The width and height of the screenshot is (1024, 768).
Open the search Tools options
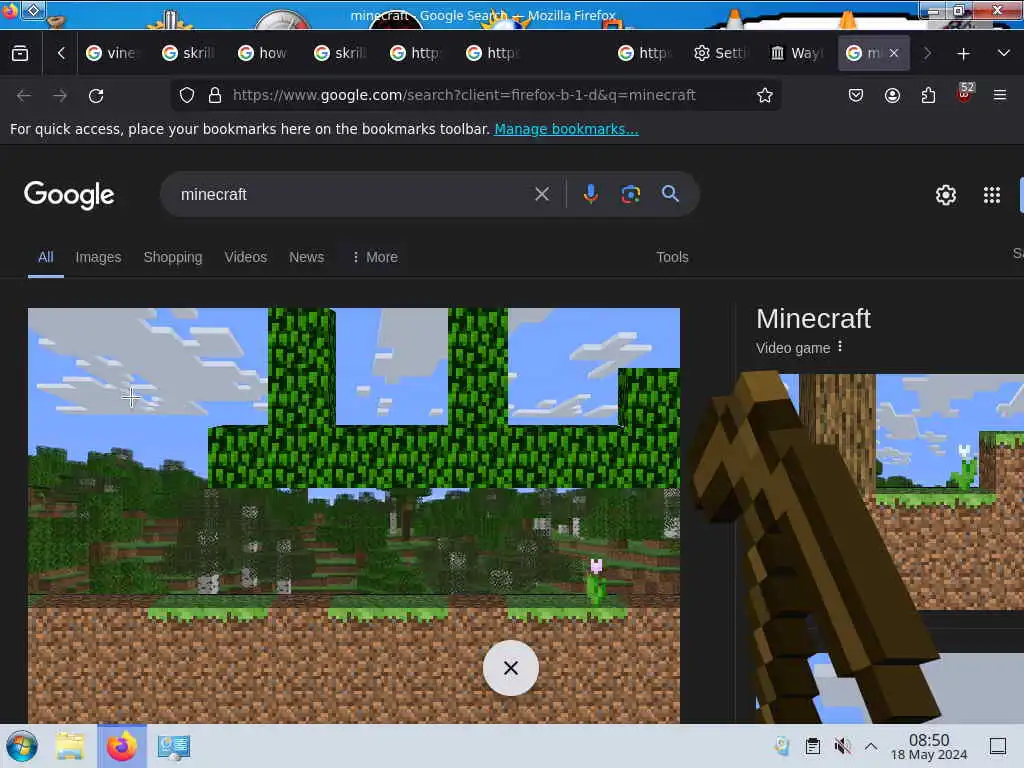(672, 257)
